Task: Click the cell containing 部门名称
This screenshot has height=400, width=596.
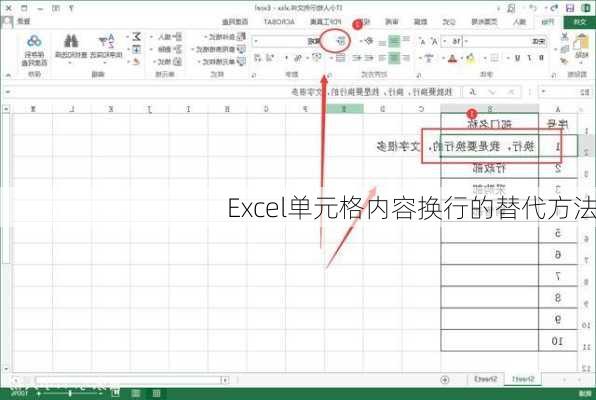Action: [490, 124]
